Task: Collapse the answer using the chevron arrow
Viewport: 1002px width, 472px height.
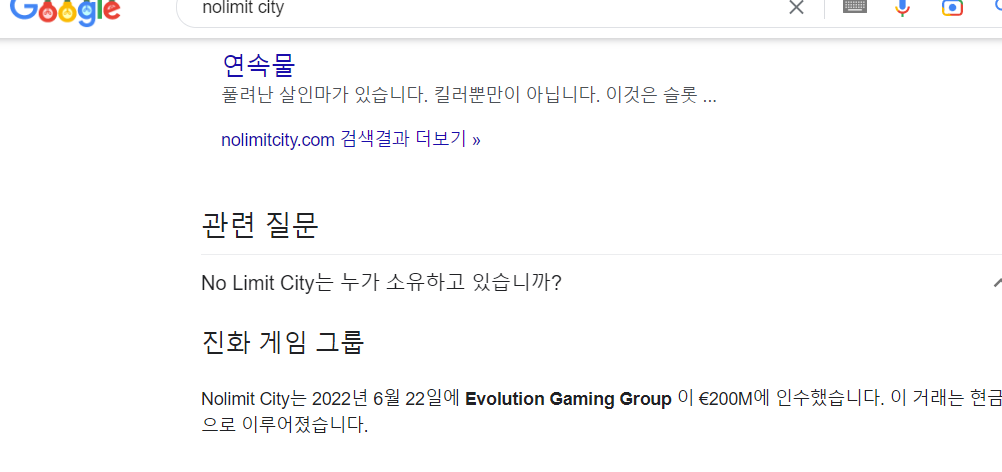Action: click(996, 282)
